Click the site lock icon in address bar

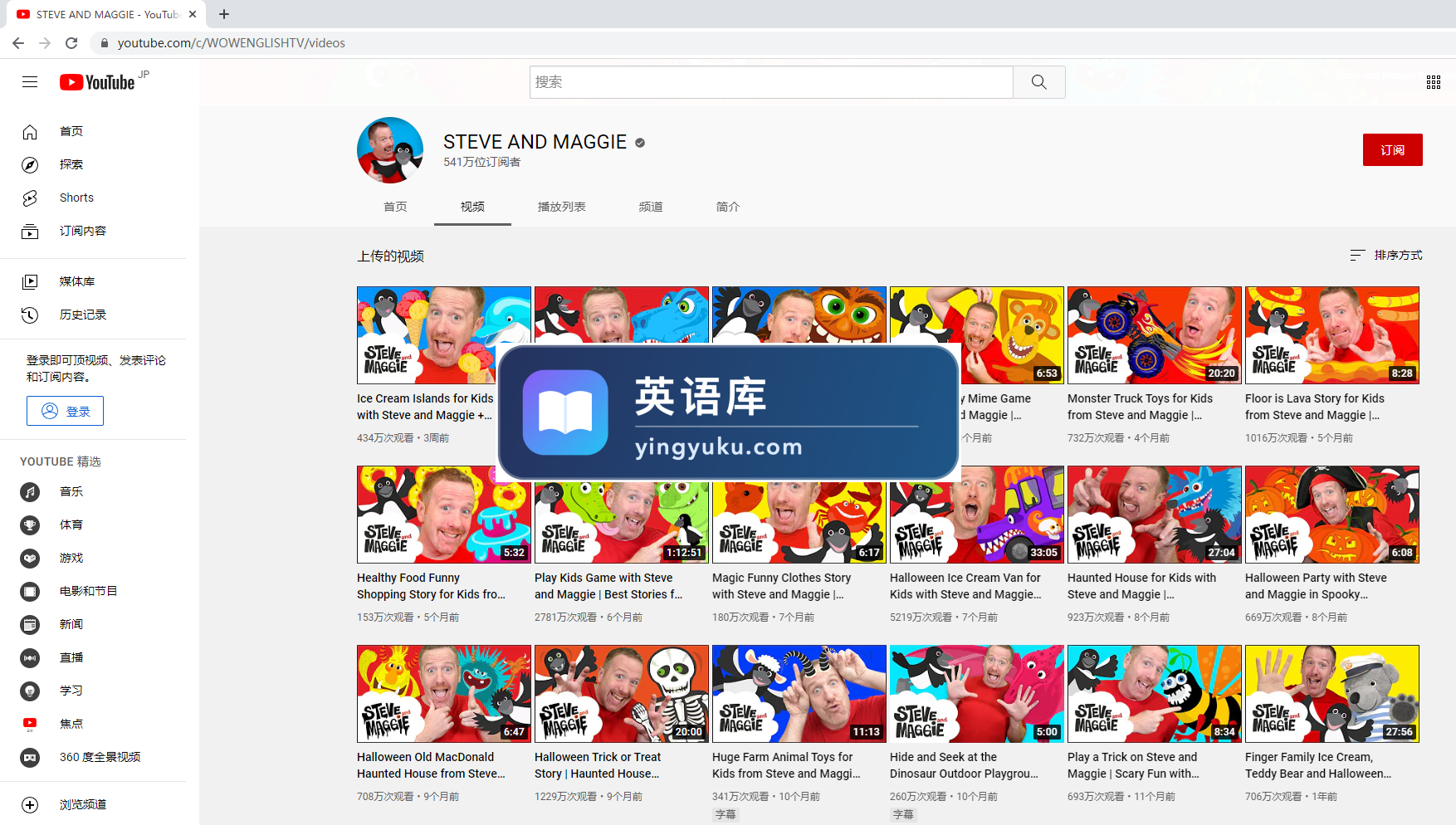pyautogui.click(x=104, y=43)
